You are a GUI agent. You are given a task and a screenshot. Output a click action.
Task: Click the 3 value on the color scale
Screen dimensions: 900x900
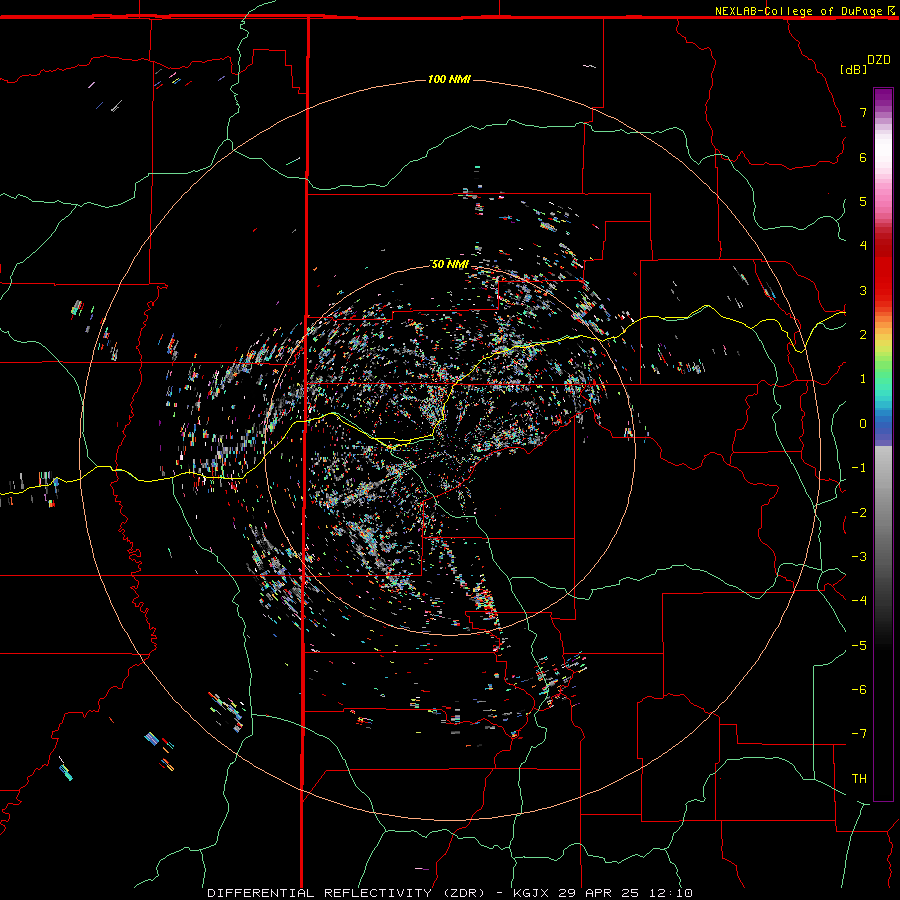click(863, 290)
